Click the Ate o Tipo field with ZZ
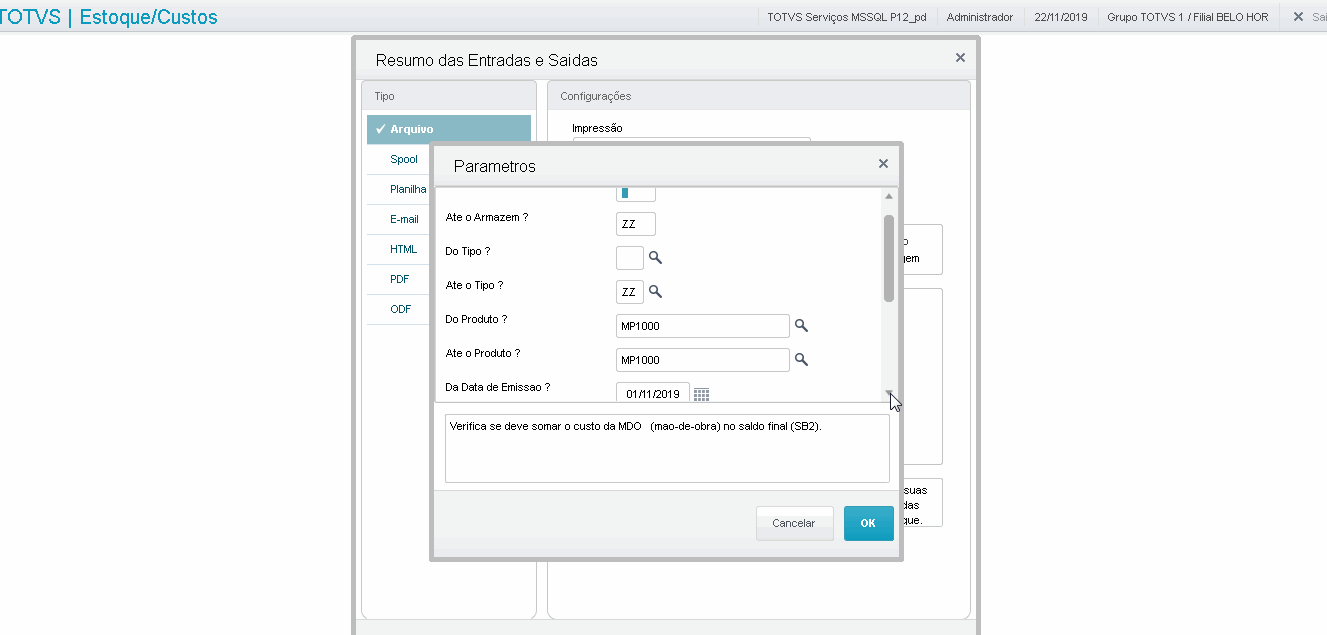Screen dimensions: 1327x635 (630, 292)
